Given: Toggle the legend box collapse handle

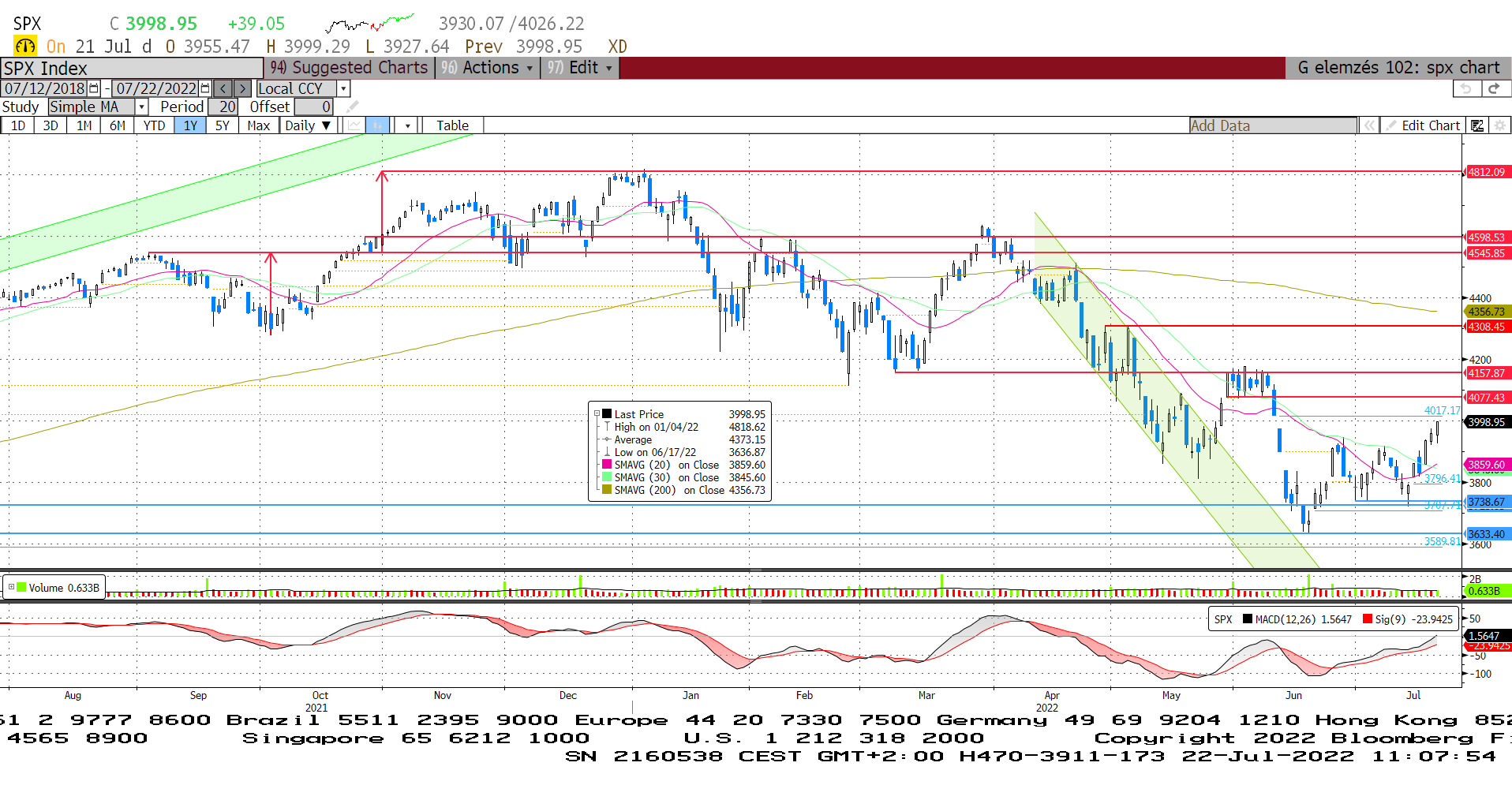Looking at the screenshot, I should [x=597, y=413].
